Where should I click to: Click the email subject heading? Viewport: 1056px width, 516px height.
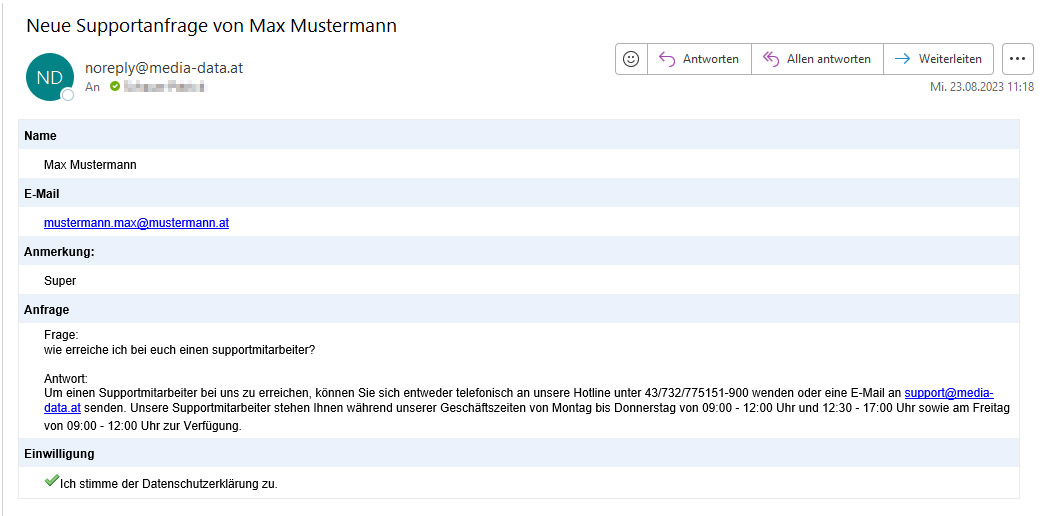pos(211,26)
